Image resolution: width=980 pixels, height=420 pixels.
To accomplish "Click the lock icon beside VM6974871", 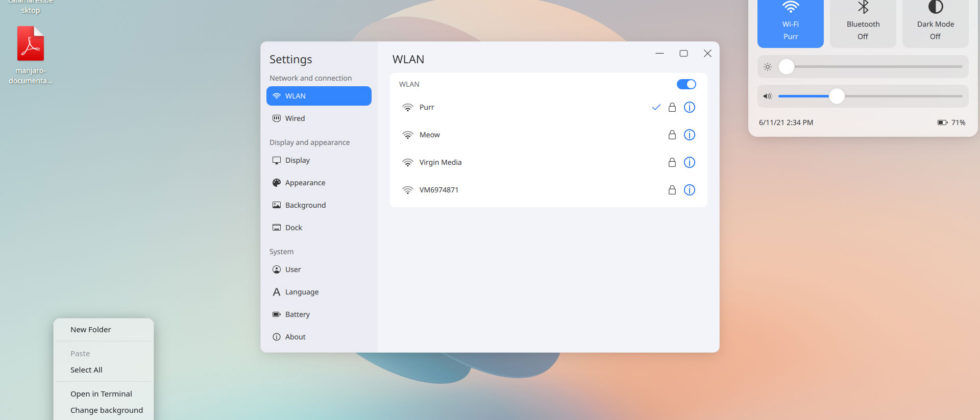I will 672,190.
